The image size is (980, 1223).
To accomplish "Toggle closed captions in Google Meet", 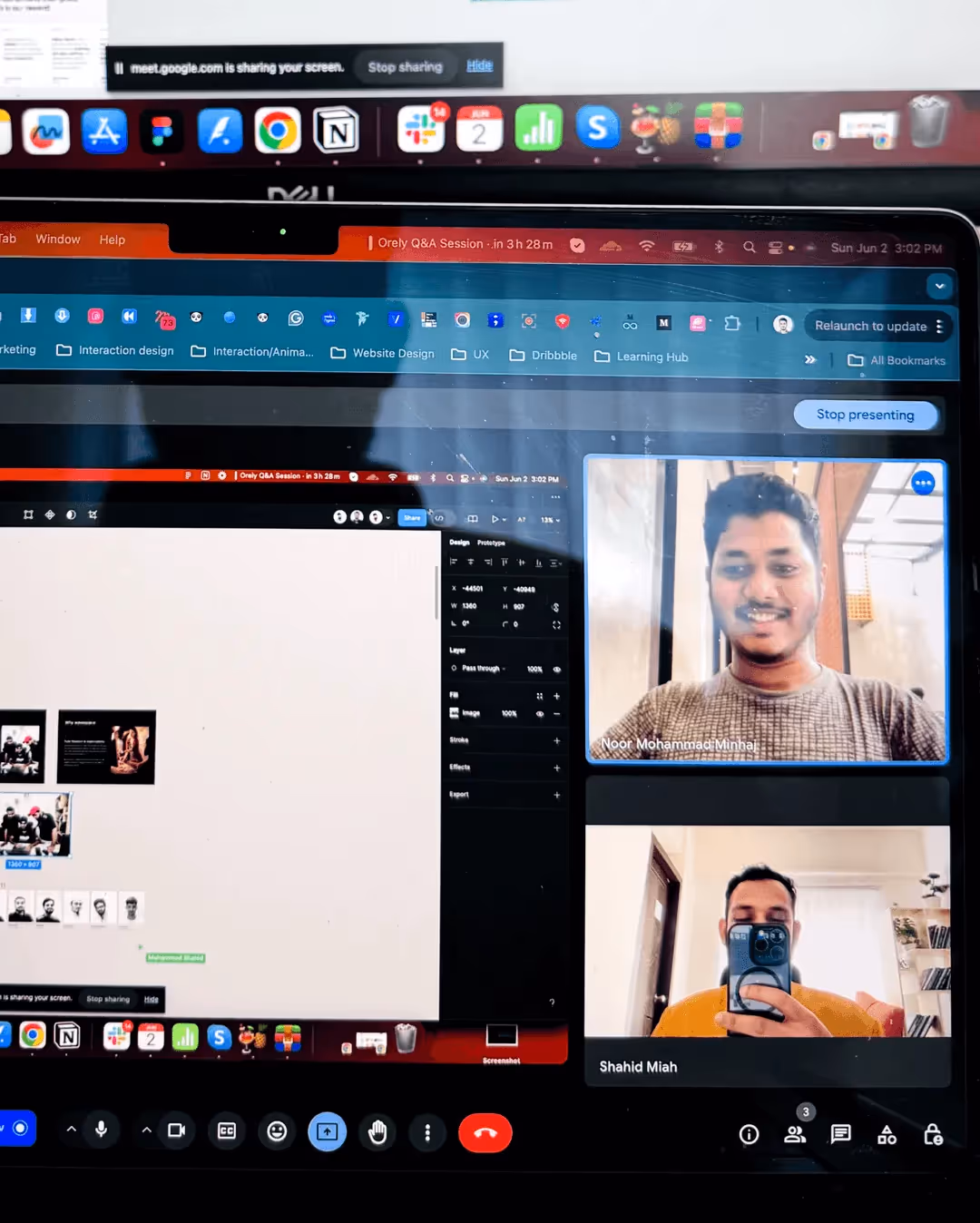I will 226,1130.
